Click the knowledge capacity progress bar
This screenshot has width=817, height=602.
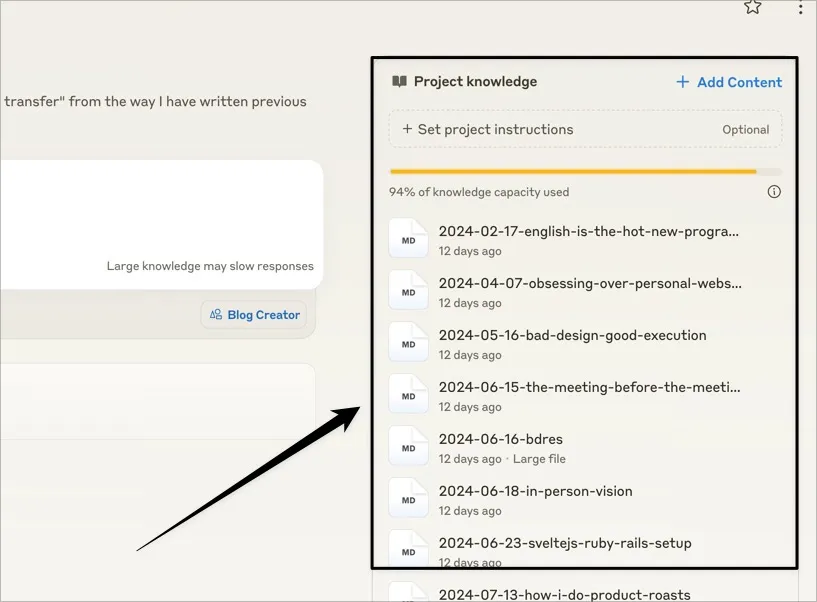[585, 172]
